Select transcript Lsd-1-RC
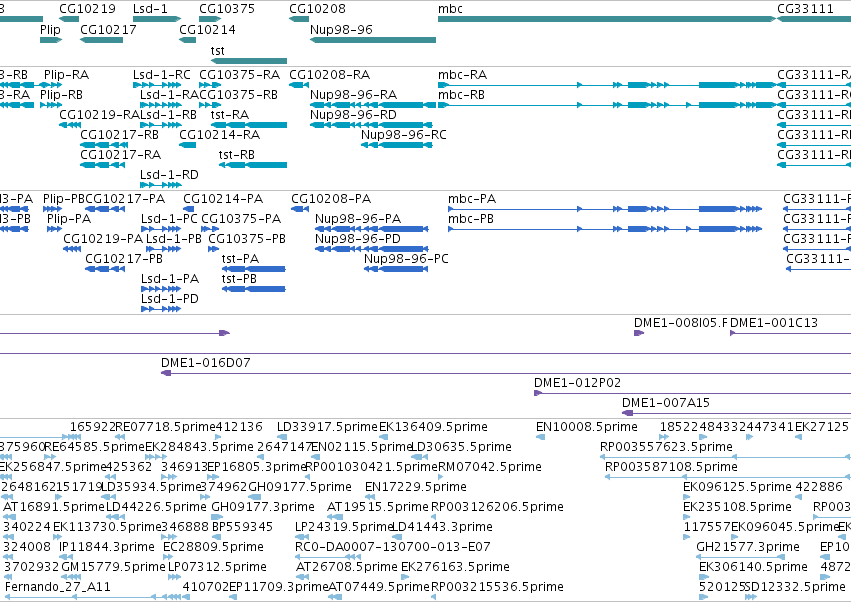This screenshot has width=851, height=602. coord(157,85)
